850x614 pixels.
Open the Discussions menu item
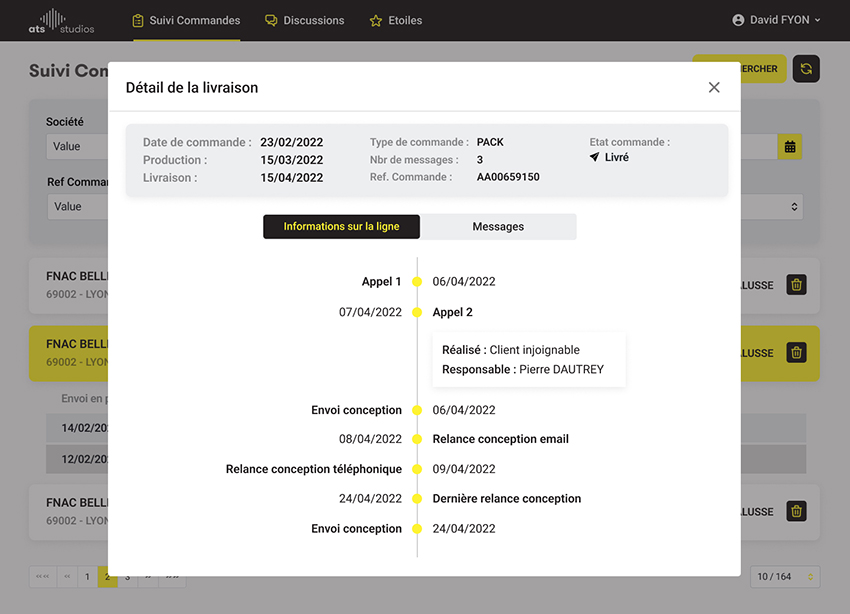pyautogui.click(x=305, y=21)
